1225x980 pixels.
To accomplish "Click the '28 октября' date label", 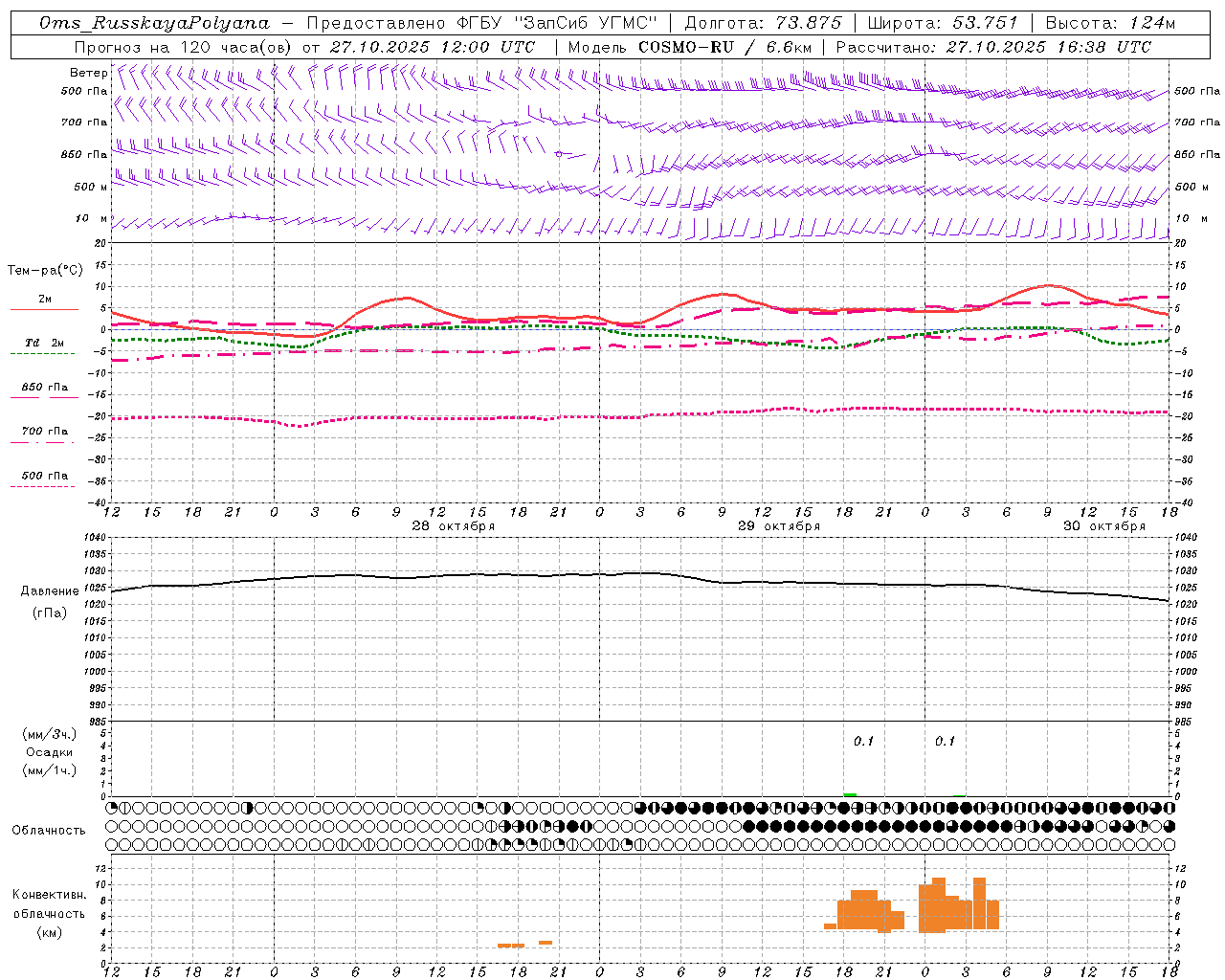I will pos(454,526).
